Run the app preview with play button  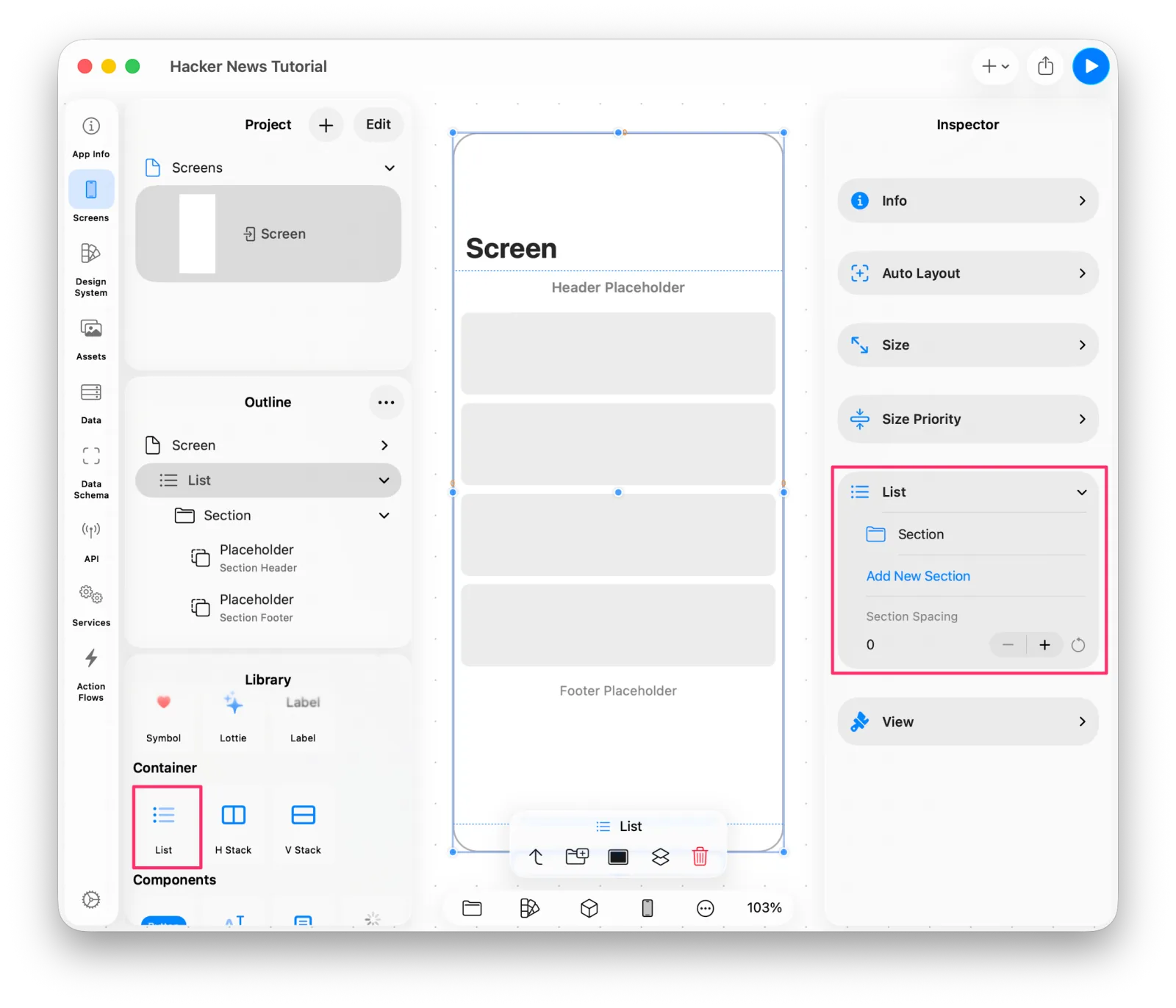1091,67
